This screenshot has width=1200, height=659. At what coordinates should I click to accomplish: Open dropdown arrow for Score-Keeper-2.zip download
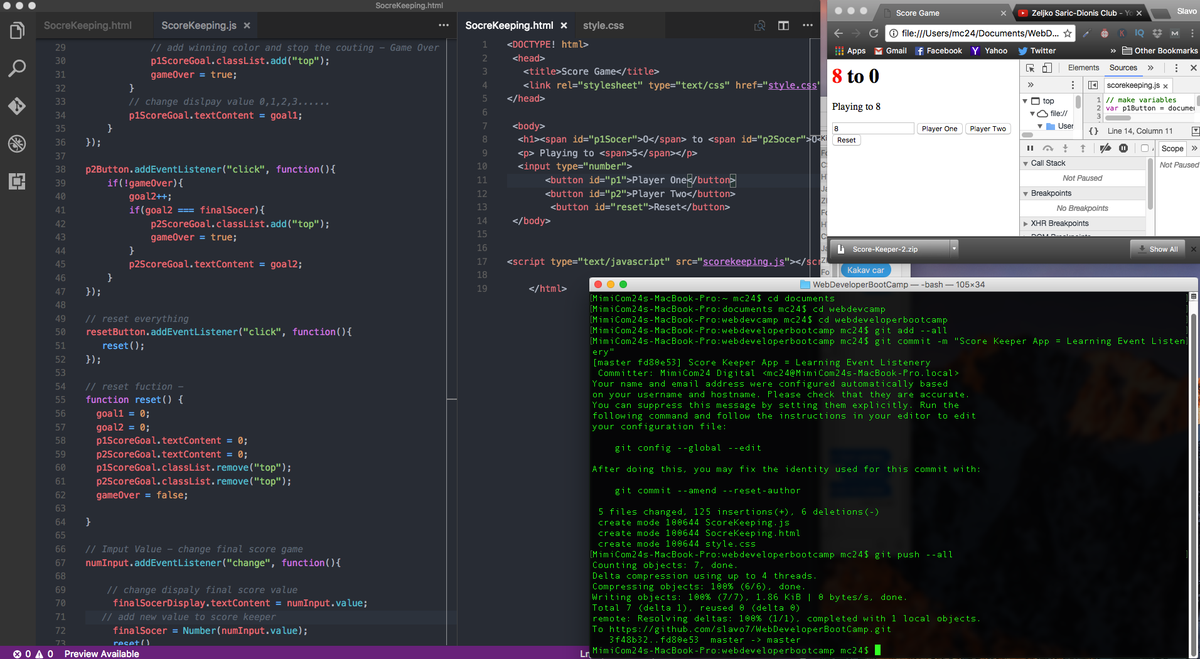954,249
